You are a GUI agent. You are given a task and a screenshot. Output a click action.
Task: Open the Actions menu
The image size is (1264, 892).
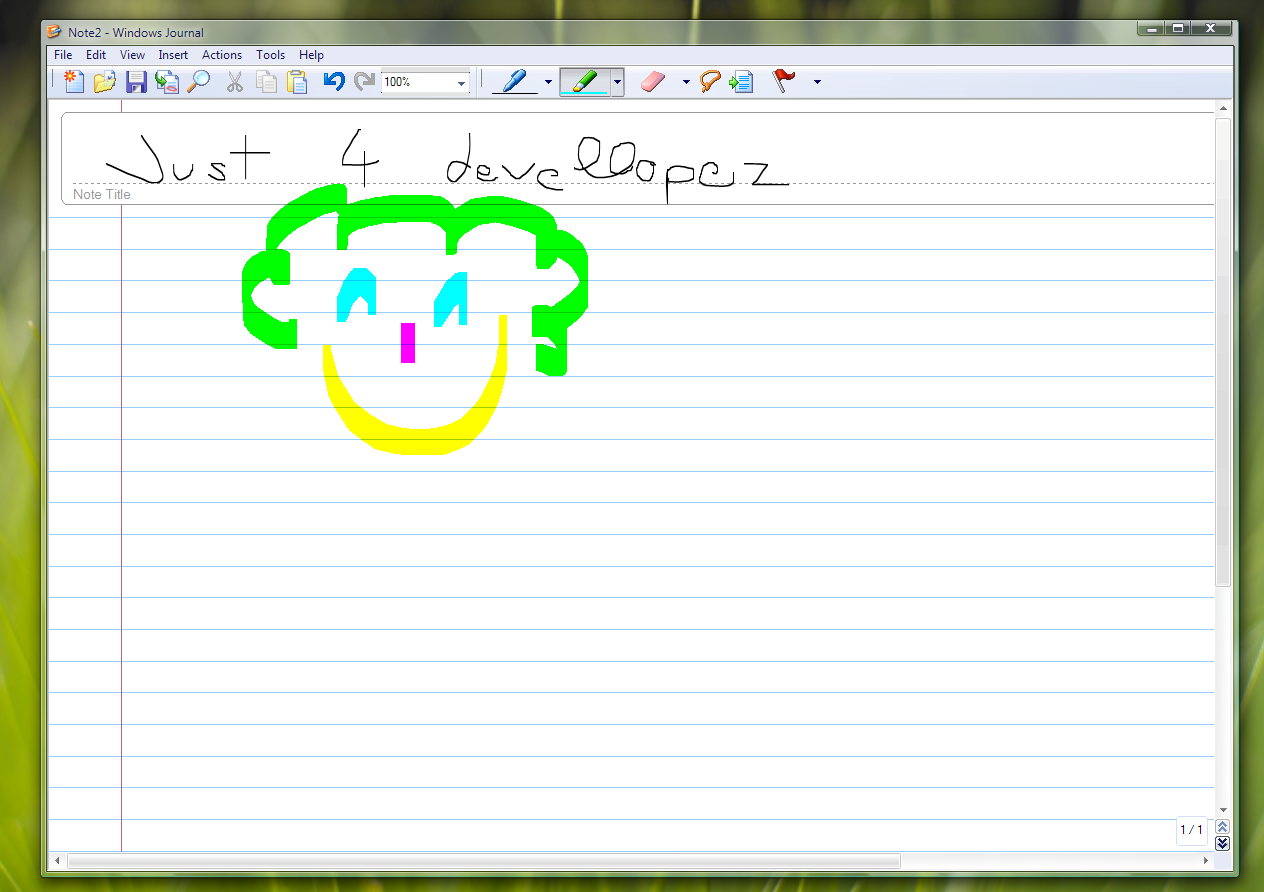[221, 55]
